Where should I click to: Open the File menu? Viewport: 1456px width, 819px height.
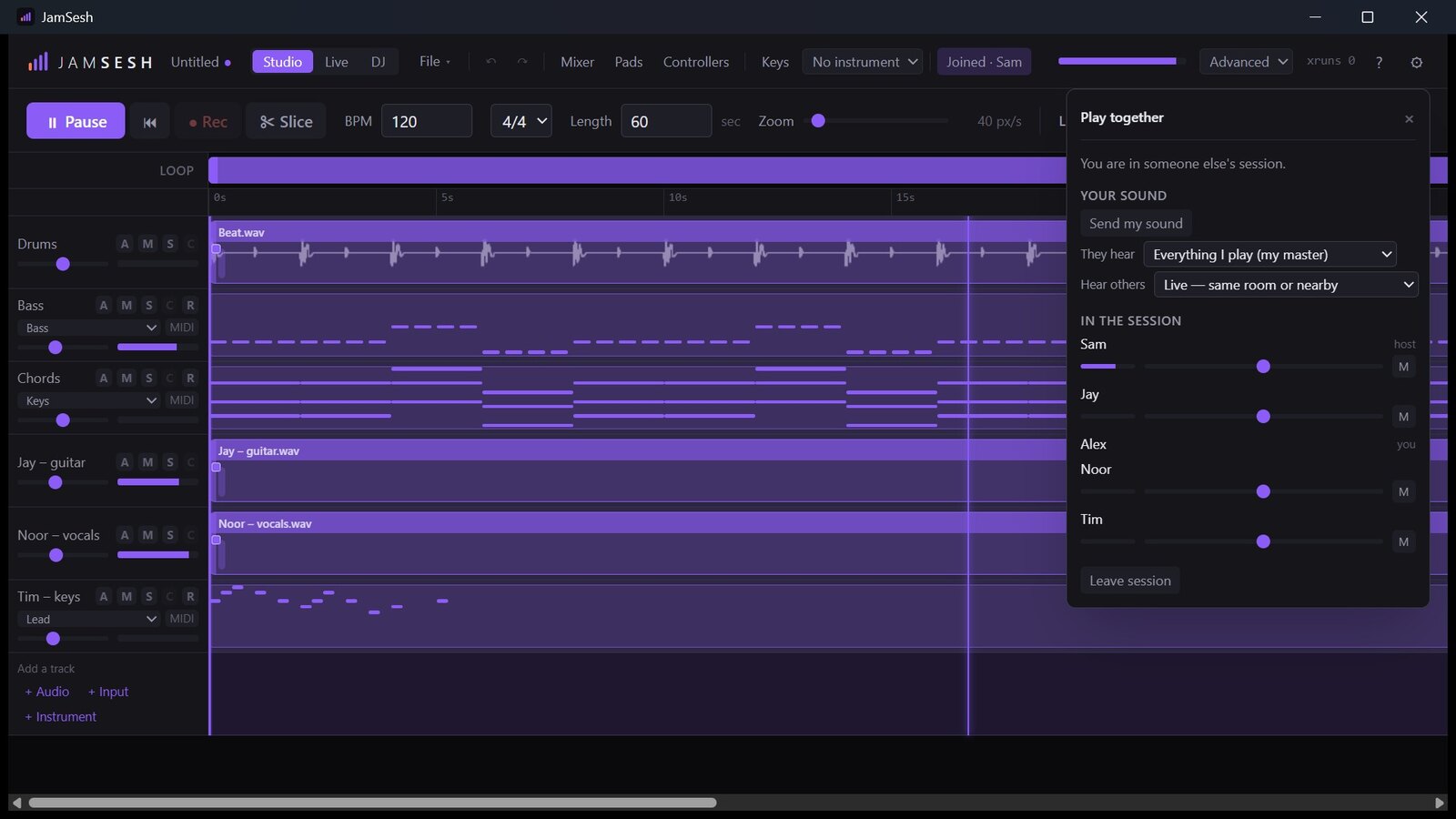click(434, 62)
